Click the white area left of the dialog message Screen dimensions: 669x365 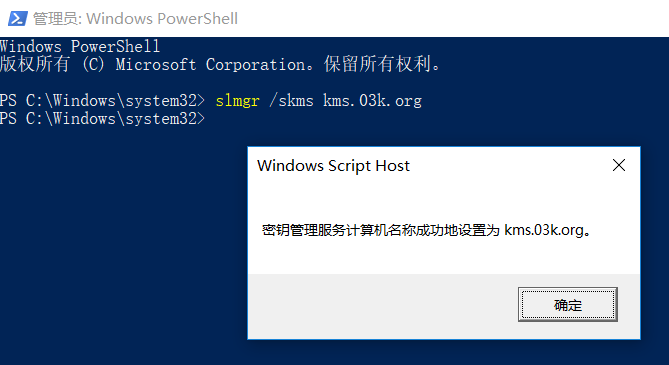[255, 230]
